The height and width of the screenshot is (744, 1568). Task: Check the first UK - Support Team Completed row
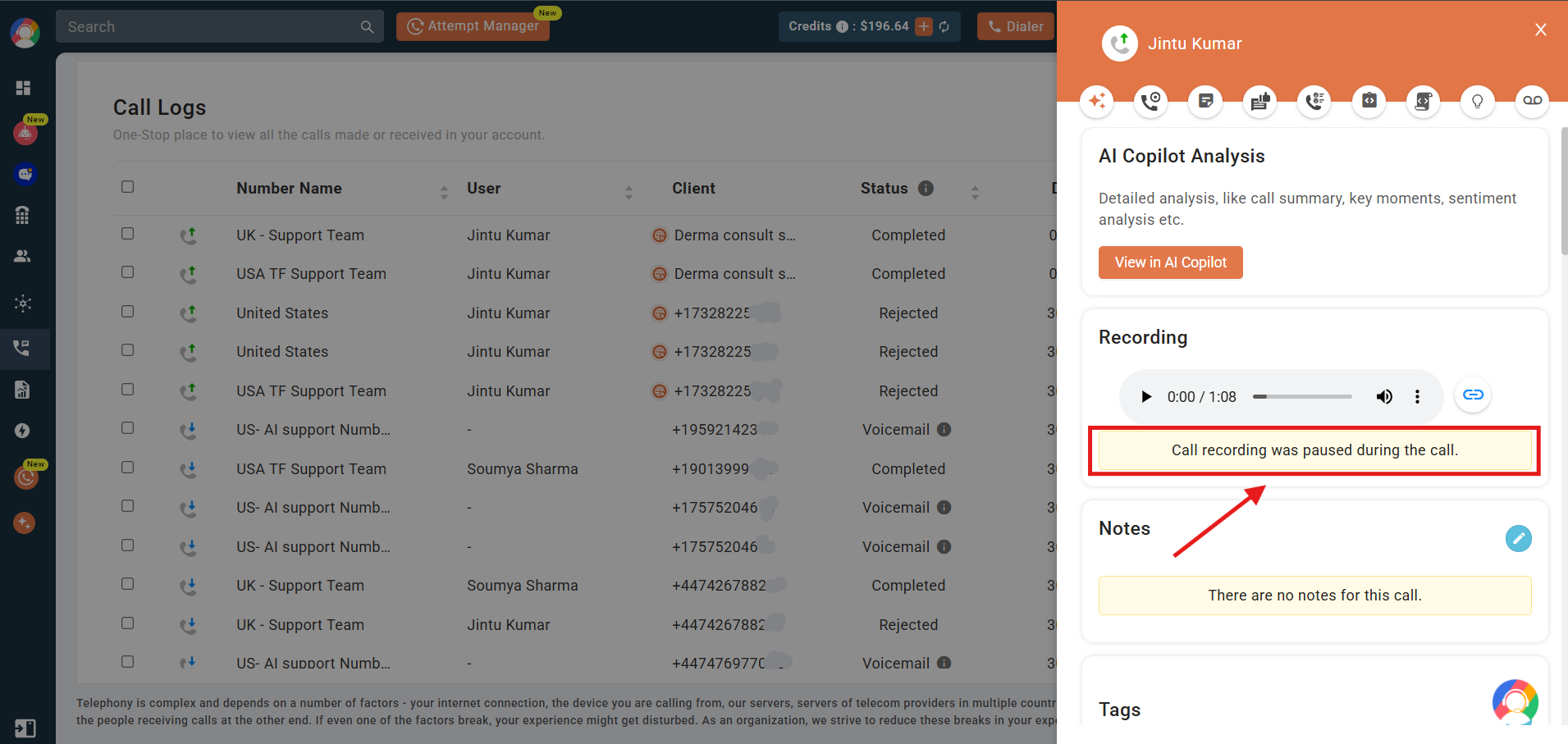pyautogui.click(x=127, y=233)
